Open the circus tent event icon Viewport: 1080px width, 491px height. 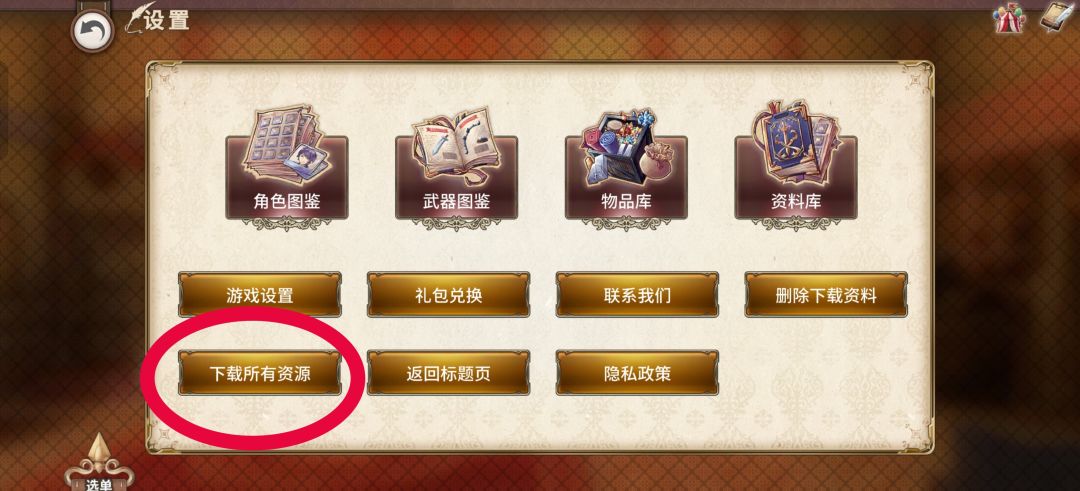tap(1010, 17)
